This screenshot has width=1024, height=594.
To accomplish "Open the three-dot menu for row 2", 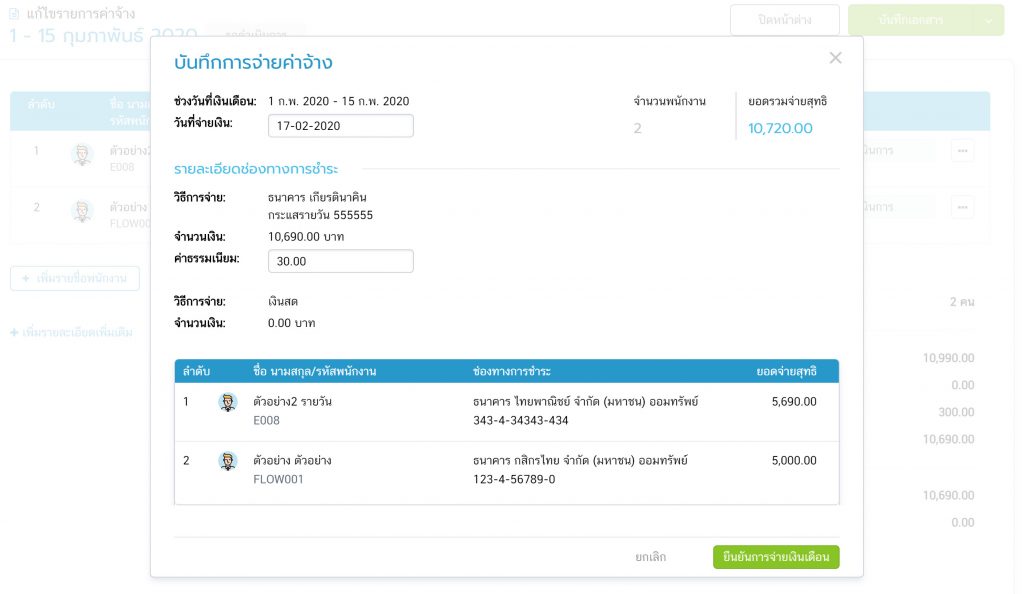I will (962, 207).
